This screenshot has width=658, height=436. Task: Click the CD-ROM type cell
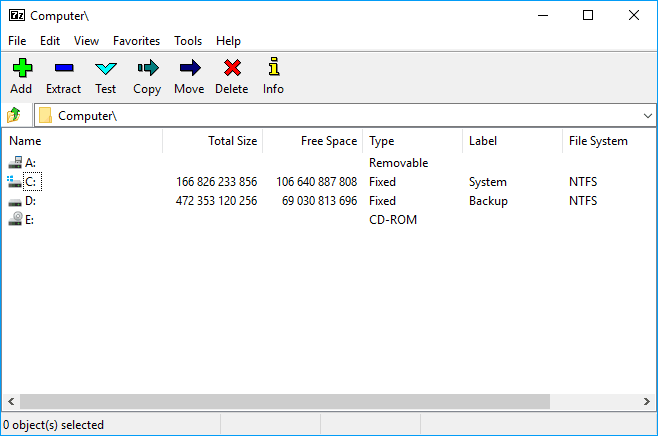pyautogui.click(x=393, y=219)
